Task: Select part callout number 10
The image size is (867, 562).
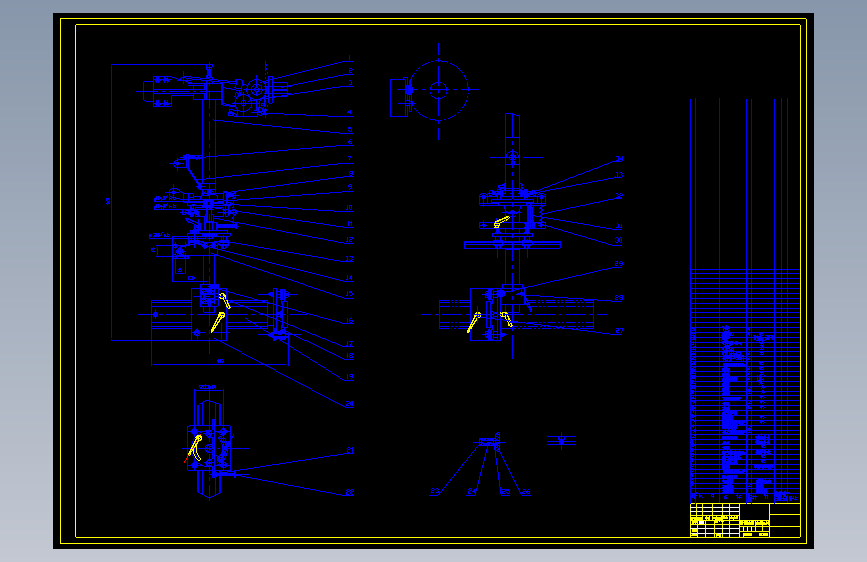Action: tap(349, 208)
